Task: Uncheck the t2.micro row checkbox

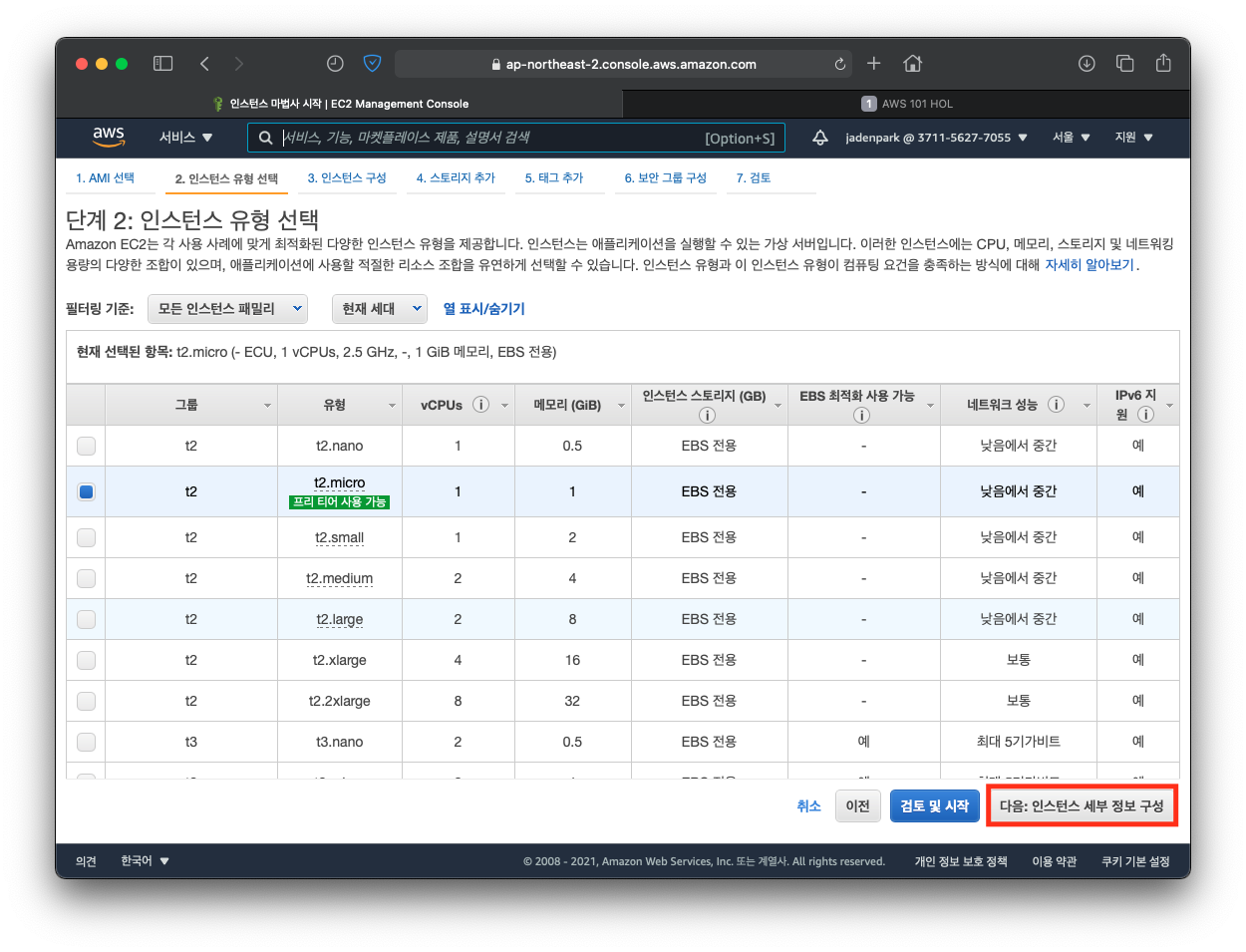Action: 86,491
